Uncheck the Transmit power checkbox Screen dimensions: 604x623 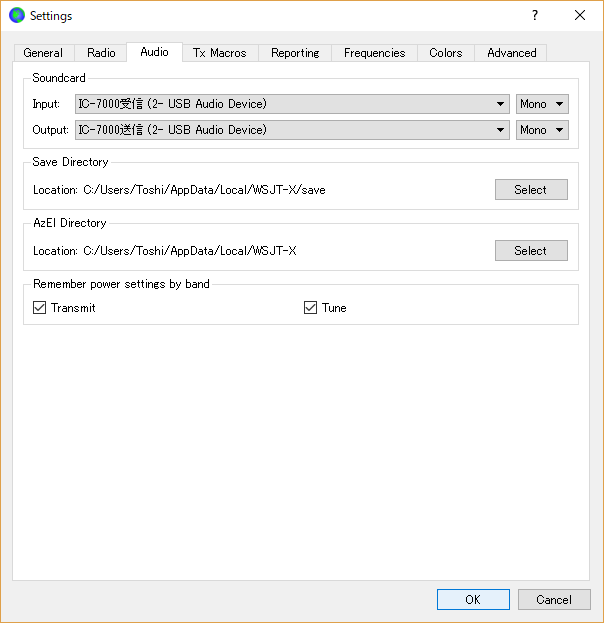click(39, 308)
